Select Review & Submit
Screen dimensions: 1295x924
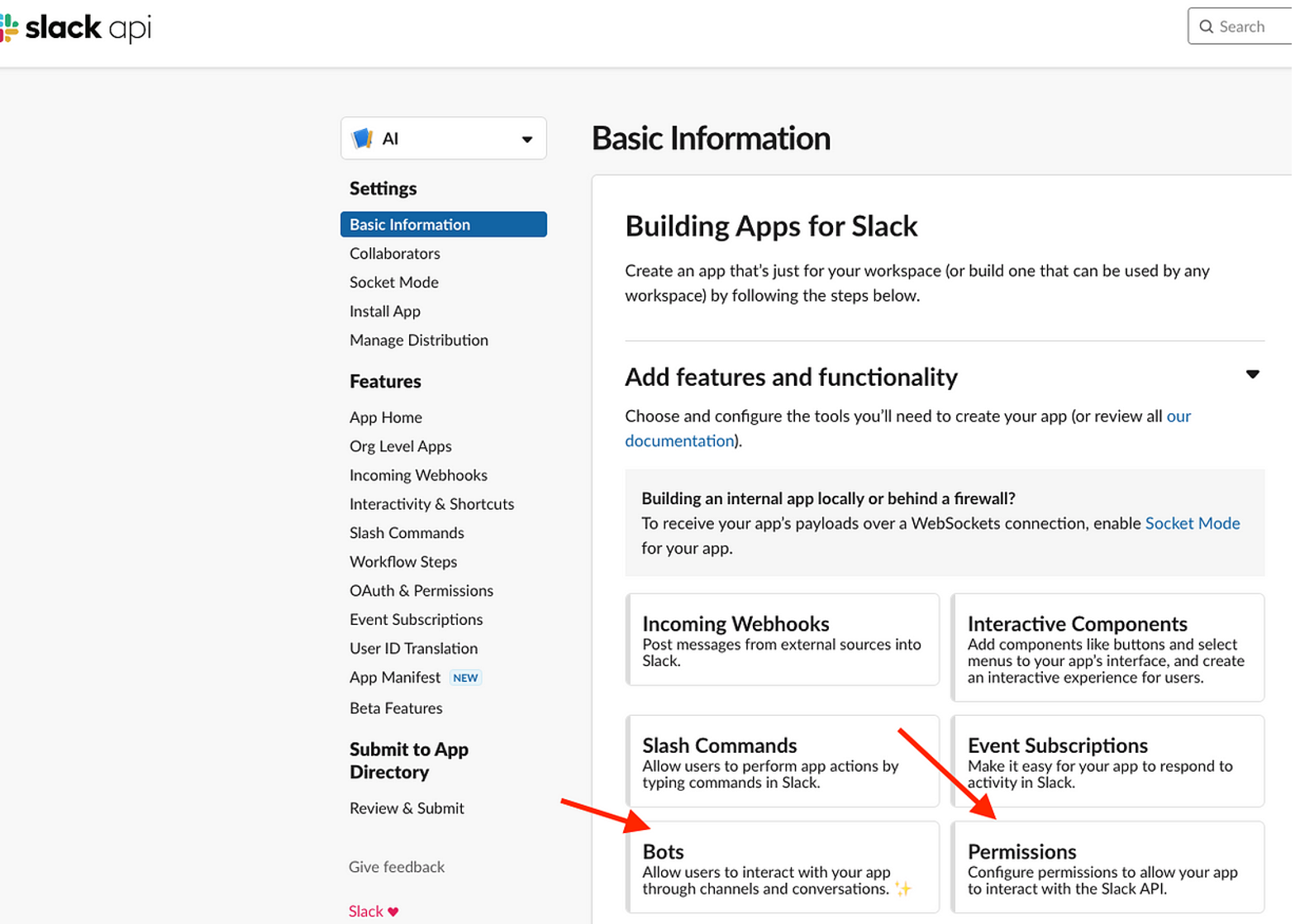click(407, 807)
